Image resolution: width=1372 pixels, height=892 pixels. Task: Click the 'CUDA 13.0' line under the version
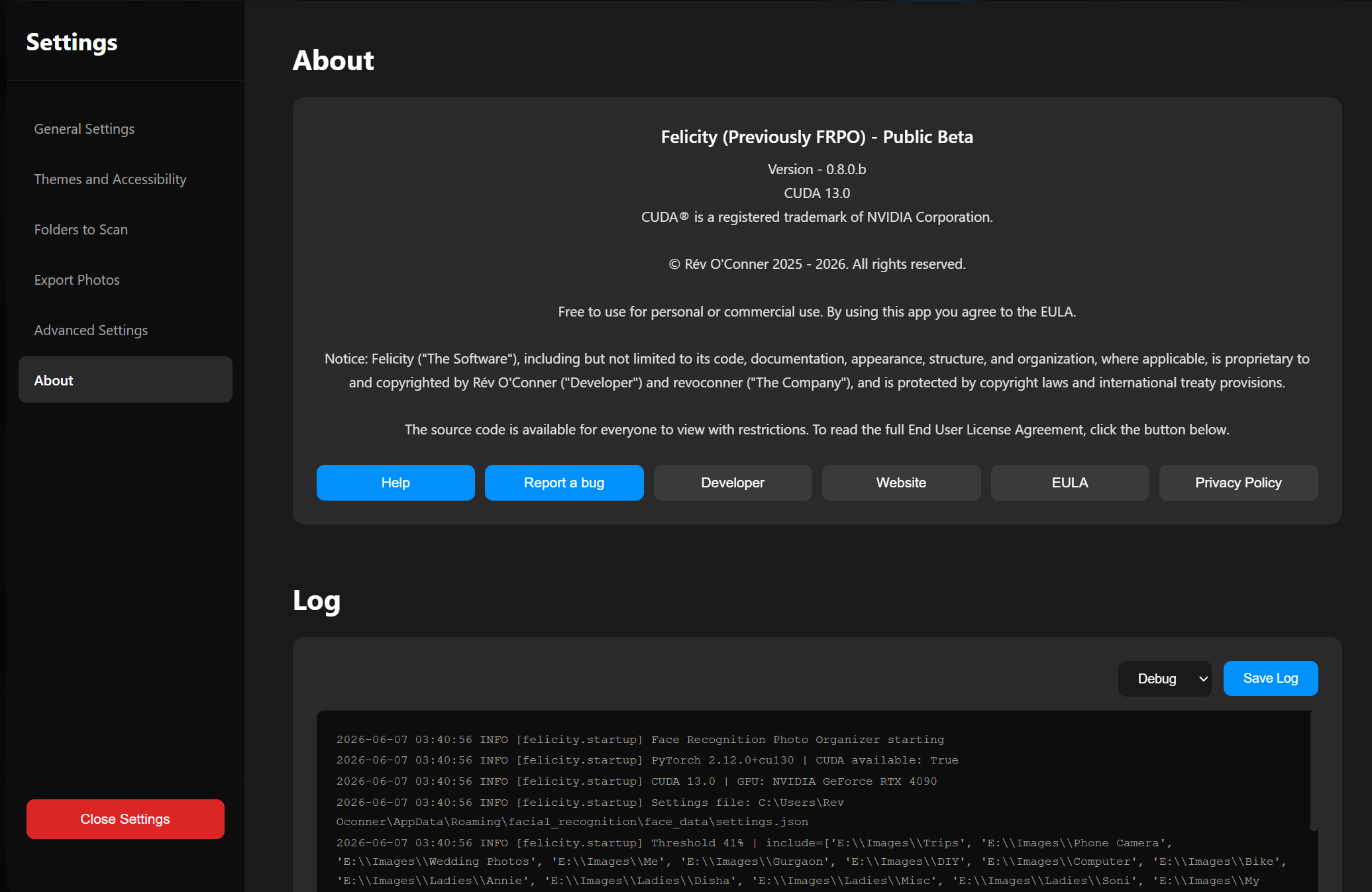click(x=817, y=193)
